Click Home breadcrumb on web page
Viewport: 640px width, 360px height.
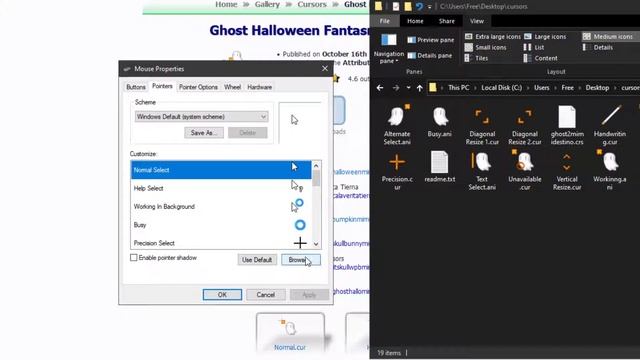coord(226,4)
